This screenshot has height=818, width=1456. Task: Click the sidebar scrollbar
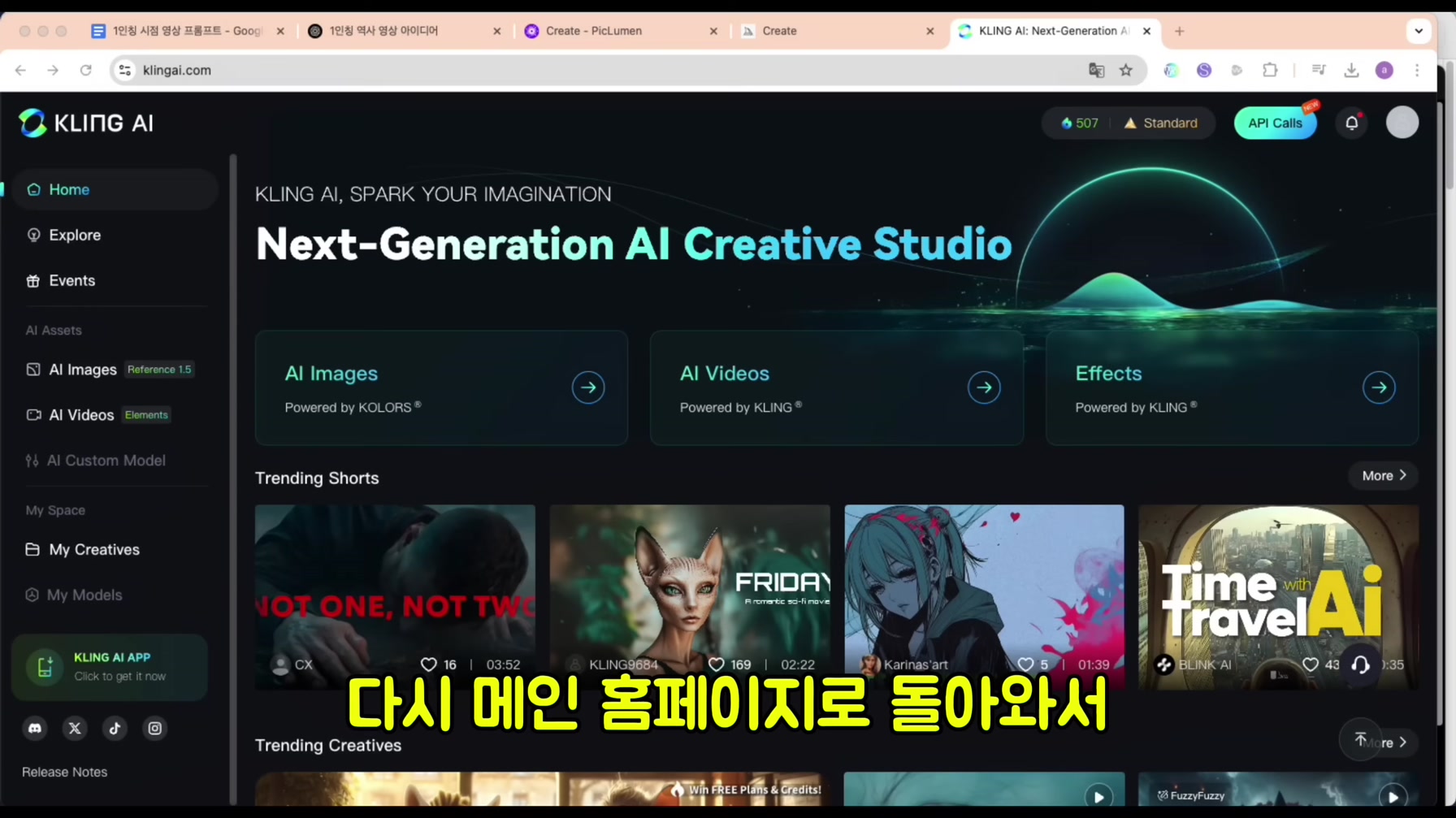pos(233,479)
